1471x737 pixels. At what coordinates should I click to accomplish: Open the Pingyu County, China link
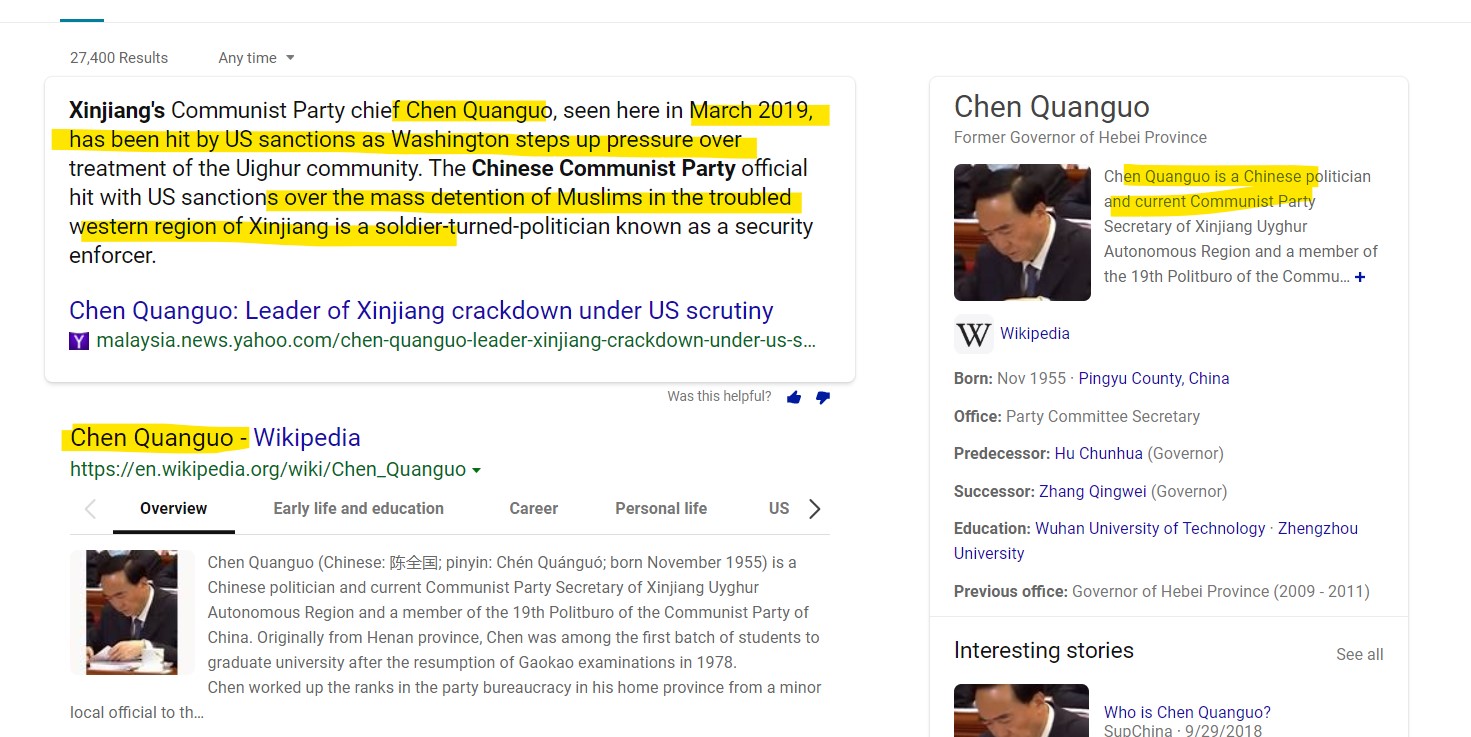coord(1154,379)
